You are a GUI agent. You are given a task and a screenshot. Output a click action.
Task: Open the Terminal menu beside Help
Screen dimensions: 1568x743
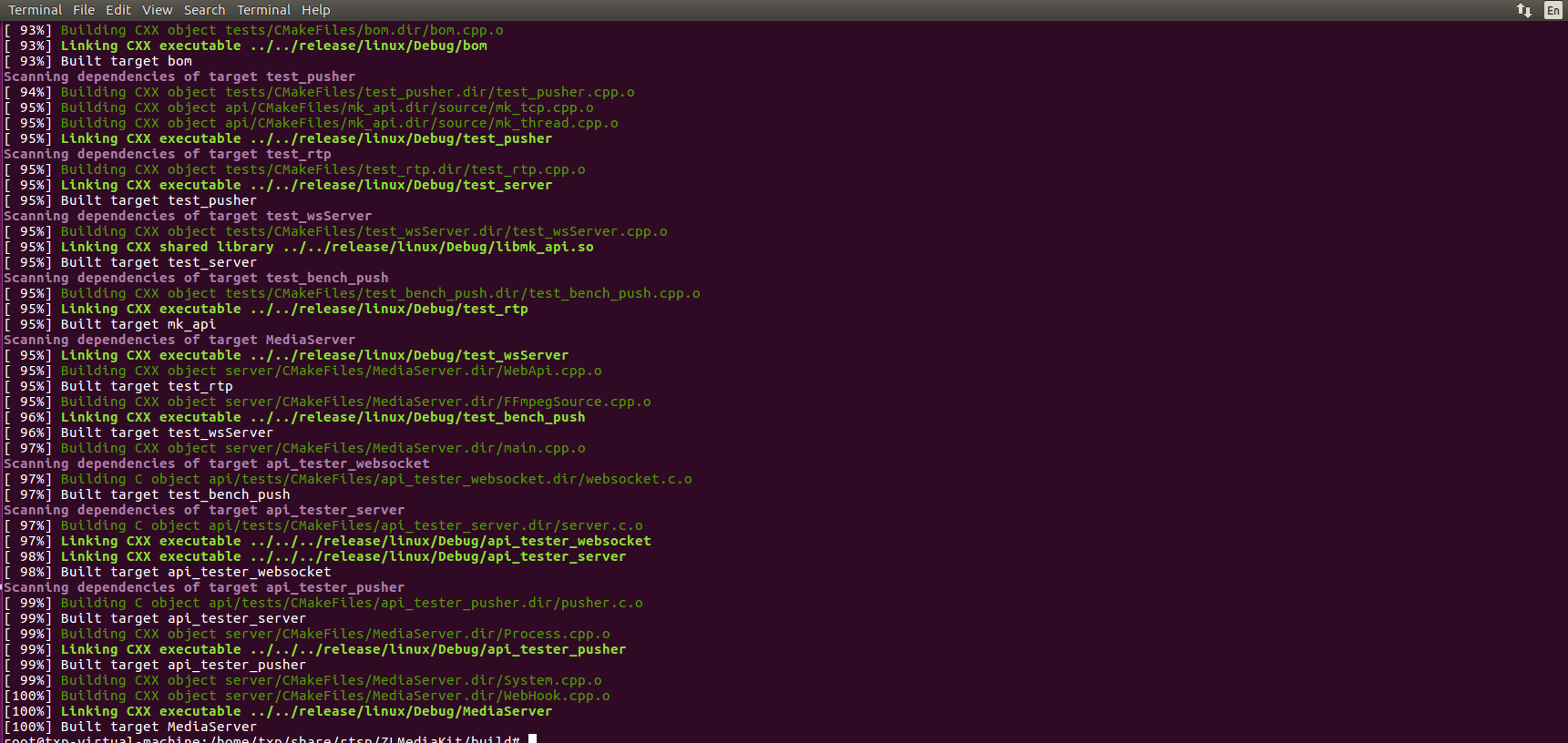[263, 10]
